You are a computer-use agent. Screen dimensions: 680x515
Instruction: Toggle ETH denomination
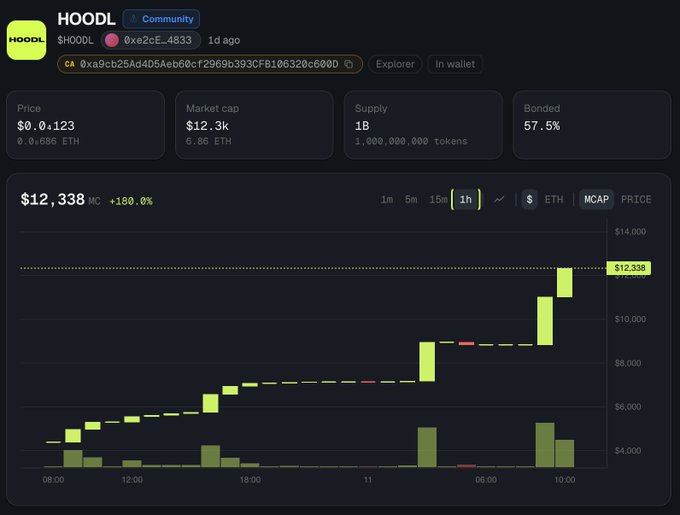coord(554,199)
